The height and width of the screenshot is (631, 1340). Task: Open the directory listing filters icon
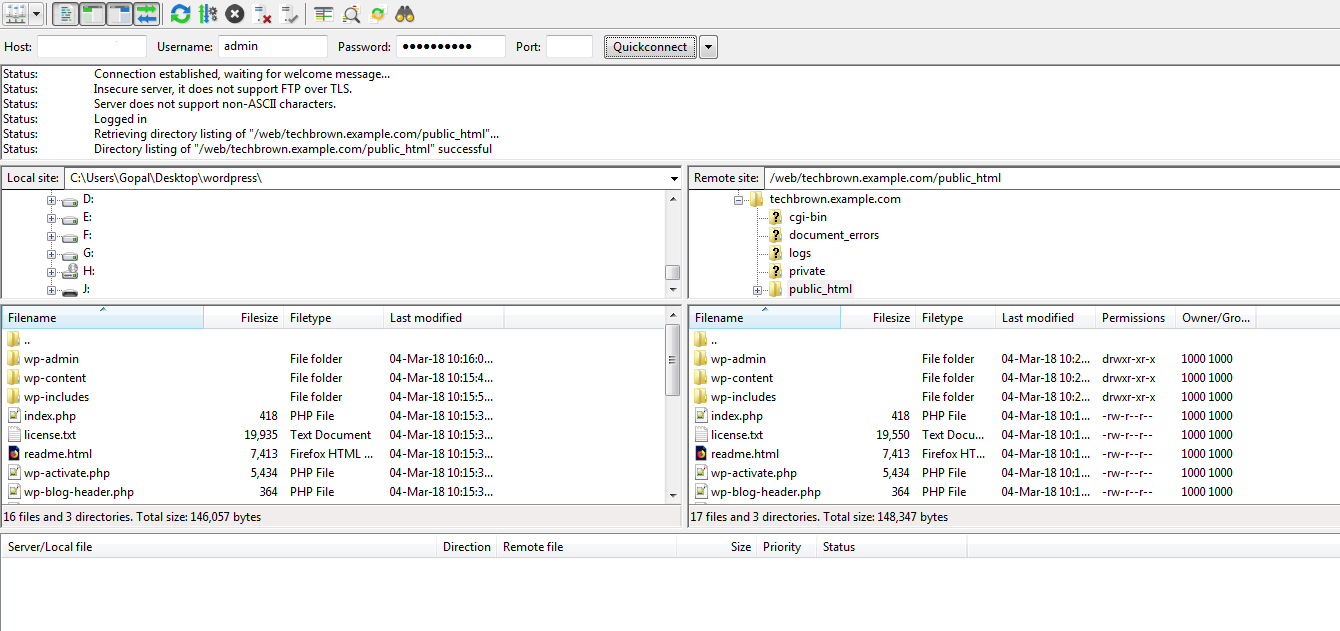(x=323, y=14)
